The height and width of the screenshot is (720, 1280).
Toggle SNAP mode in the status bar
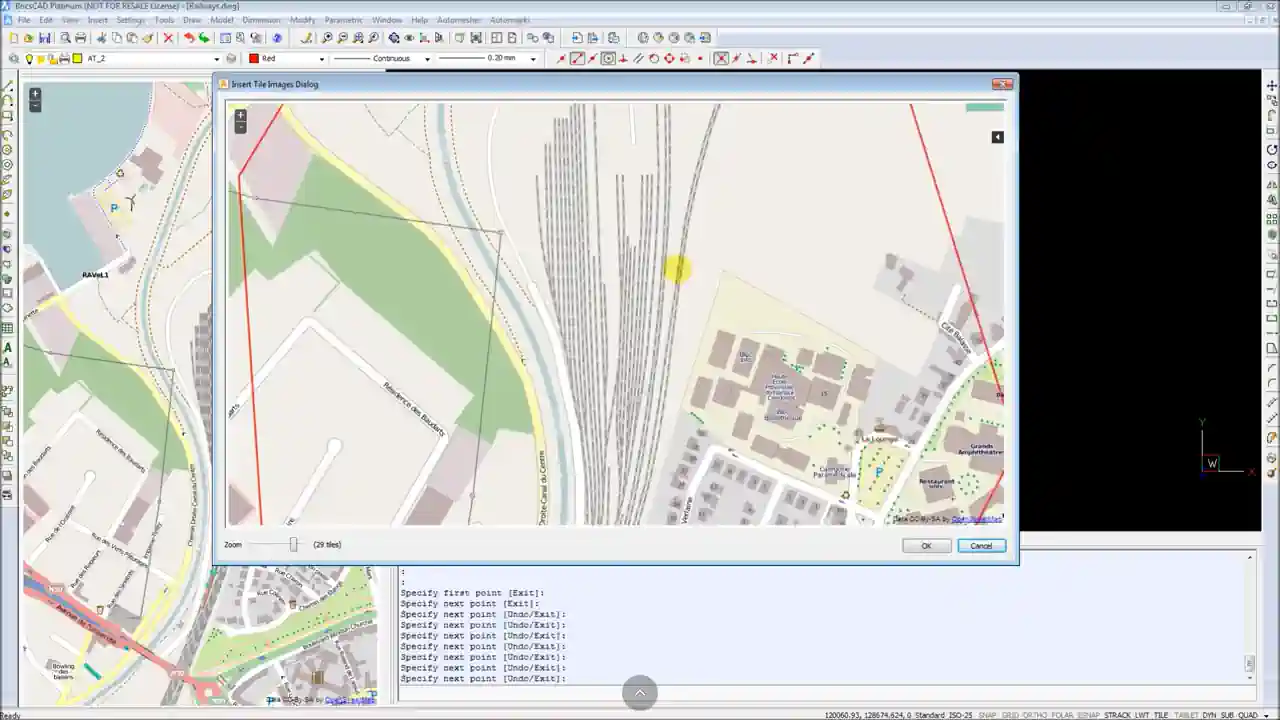pyautogui.click(x=987, y=715)
